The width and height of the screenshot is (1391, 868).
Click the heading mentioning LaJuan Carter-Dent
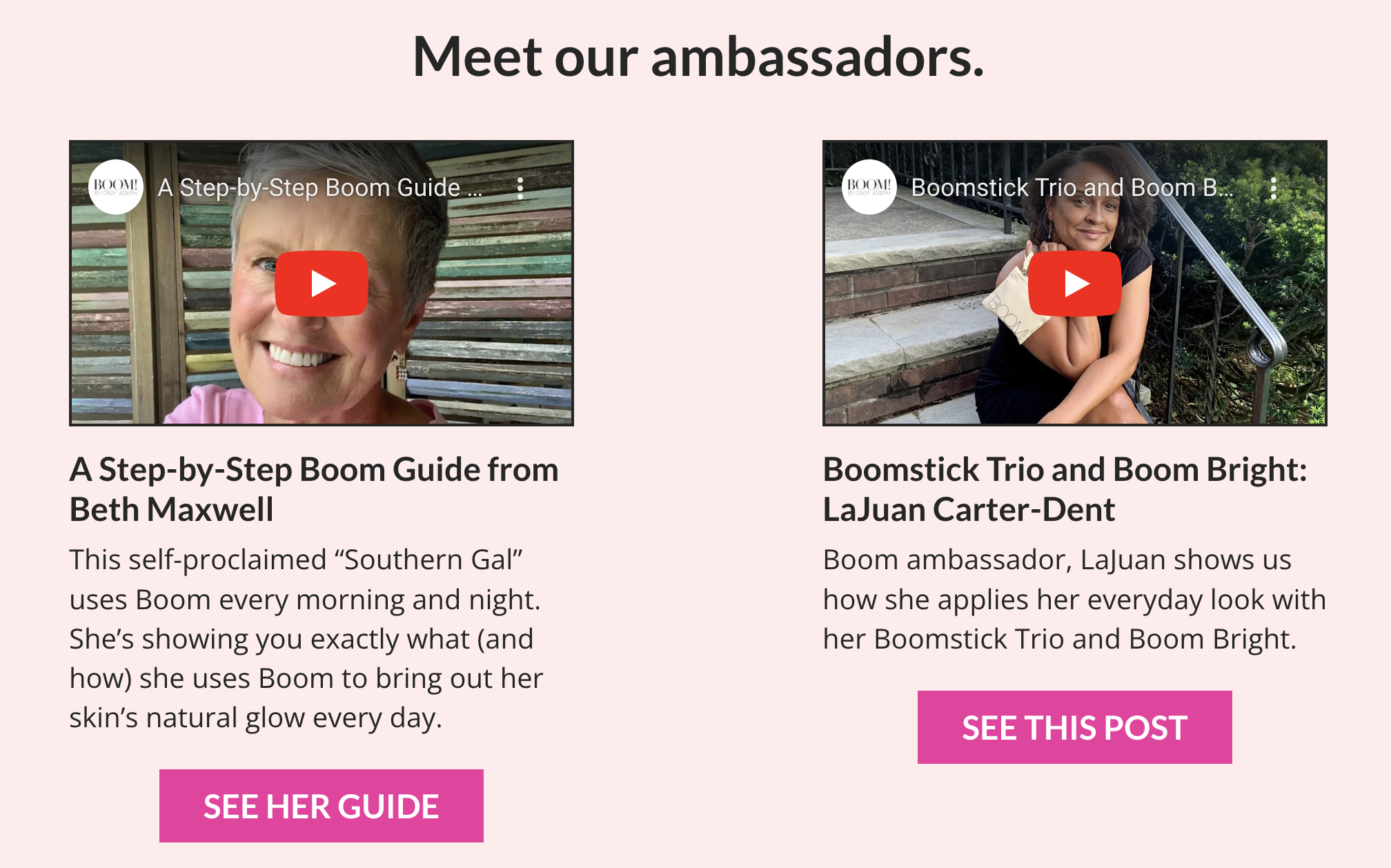[x=1065, y=489]
